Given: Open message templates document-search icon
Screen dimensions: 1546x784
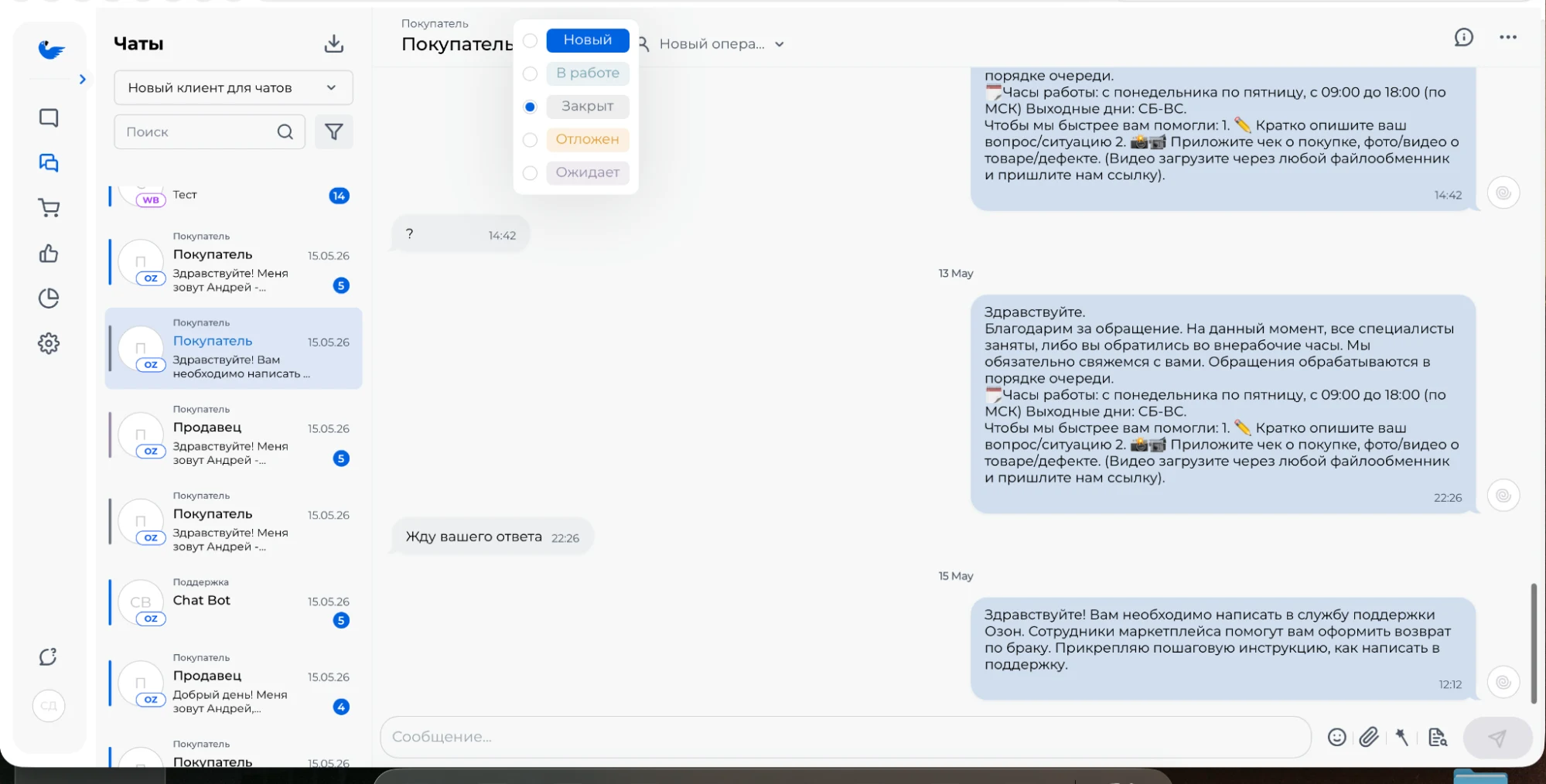Looking at the screenshot, I should (1438, 738).
